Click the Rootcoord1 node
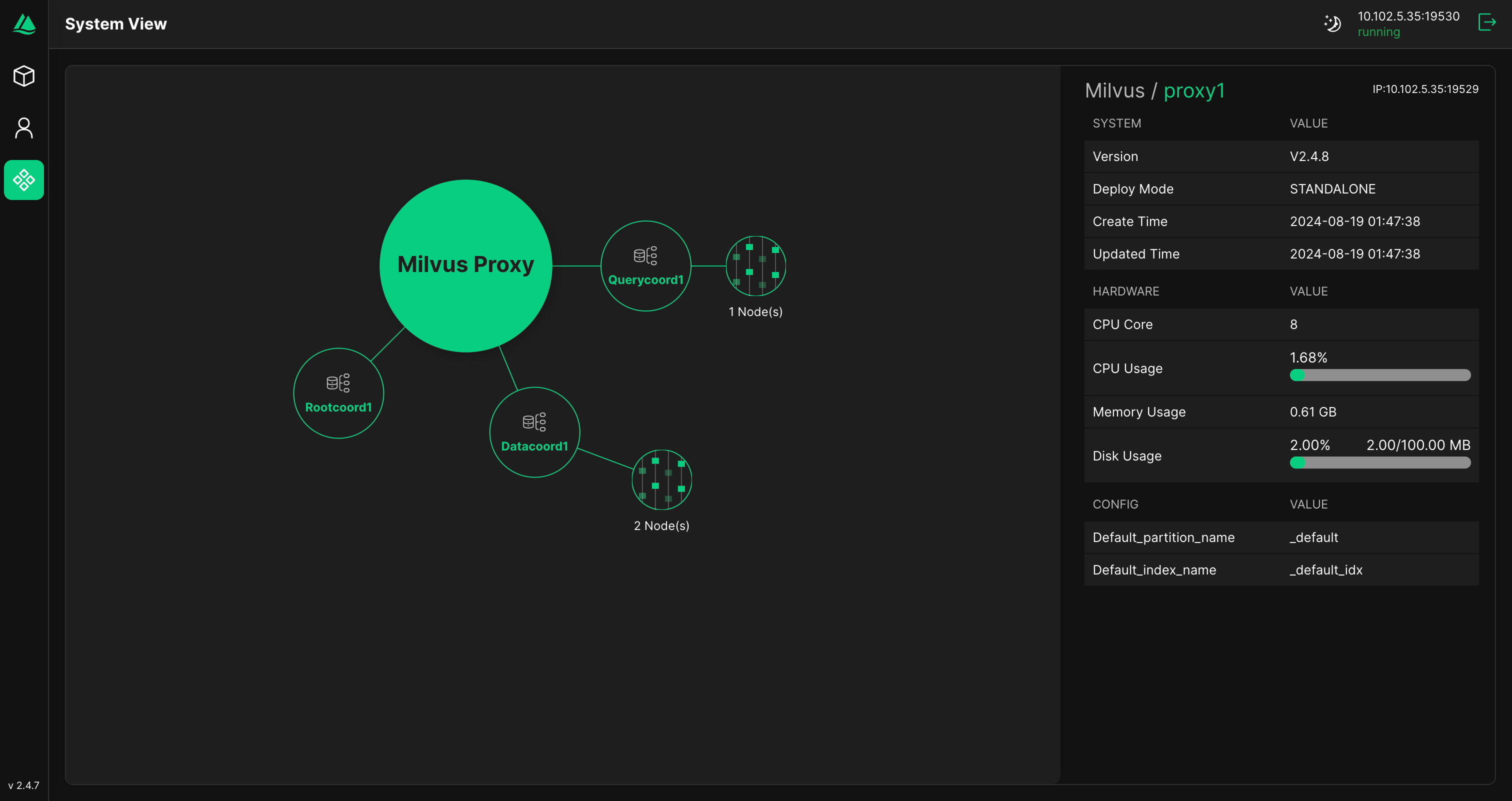Viewport: 1512px width, 801px height. (338, 393)
